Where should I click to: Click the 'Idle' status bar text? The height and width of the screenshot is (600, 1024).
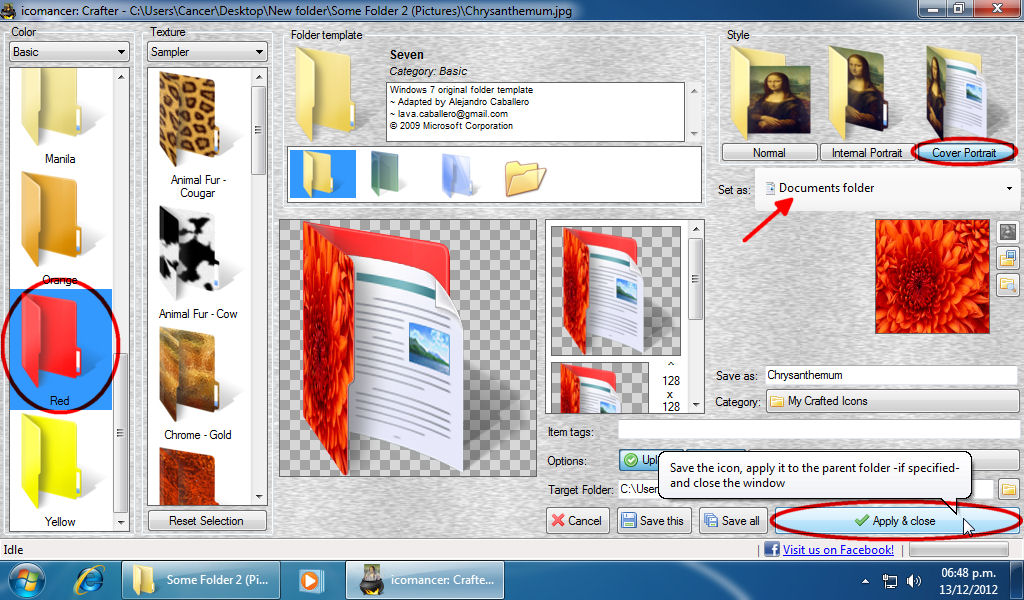[x=13, y=550]
